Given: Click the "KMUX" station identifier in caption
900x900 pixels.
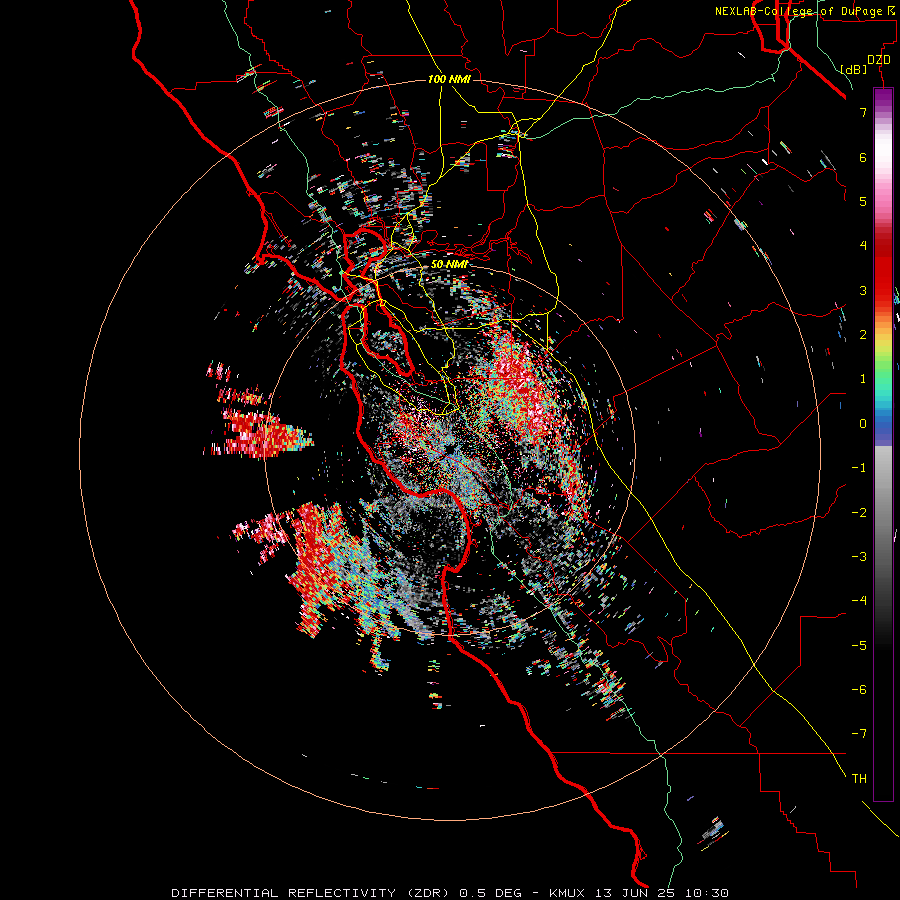Looking at the screenshot, I should coord(567,893).
